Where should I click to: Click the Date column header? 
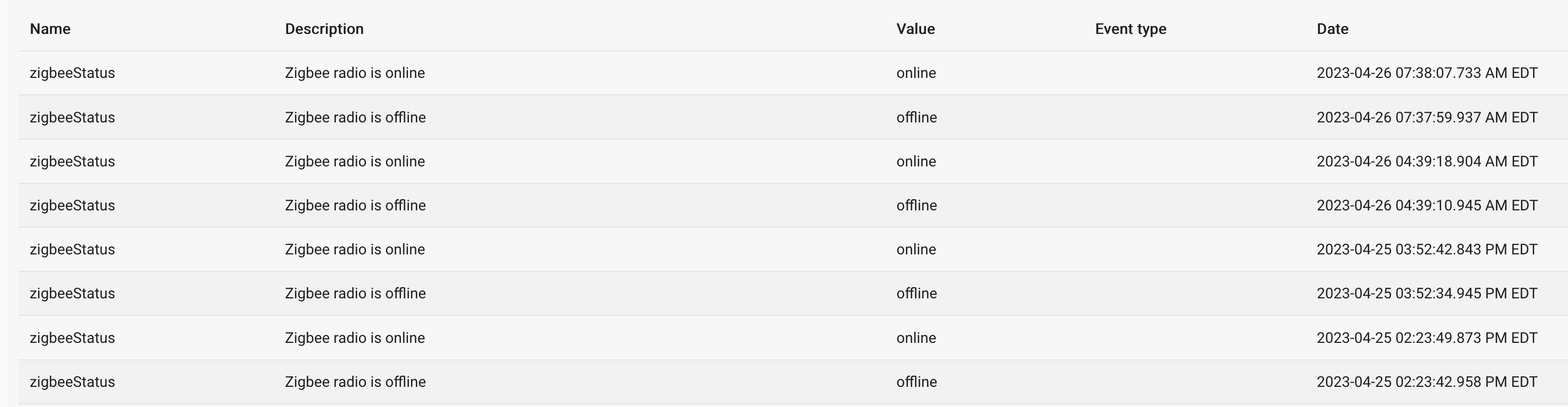pos(1332,29)
